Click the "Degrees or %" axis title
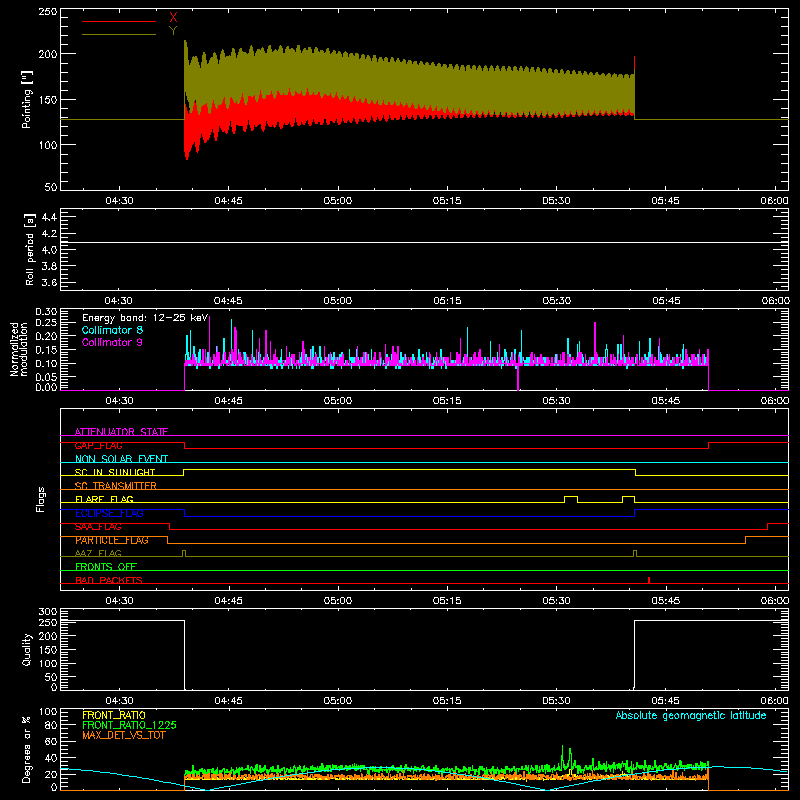The width and height of the screenshot is (800, 800). pyautogui.click(x=27, y=749)
